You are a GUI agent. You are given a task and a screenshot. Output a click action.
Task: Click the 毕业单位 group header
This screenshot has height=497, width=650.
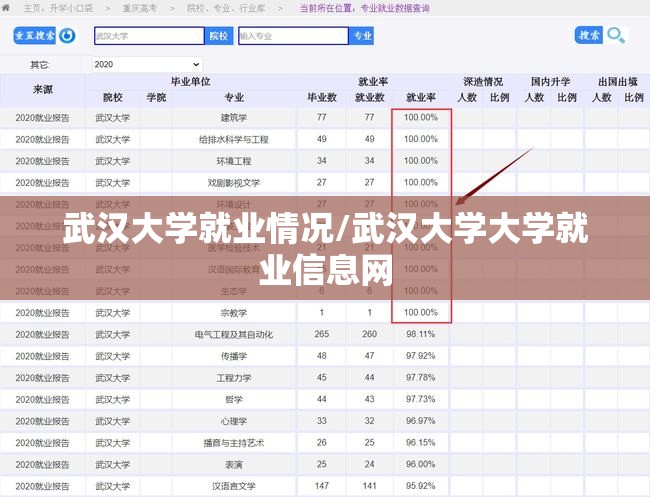pos(191,82)
